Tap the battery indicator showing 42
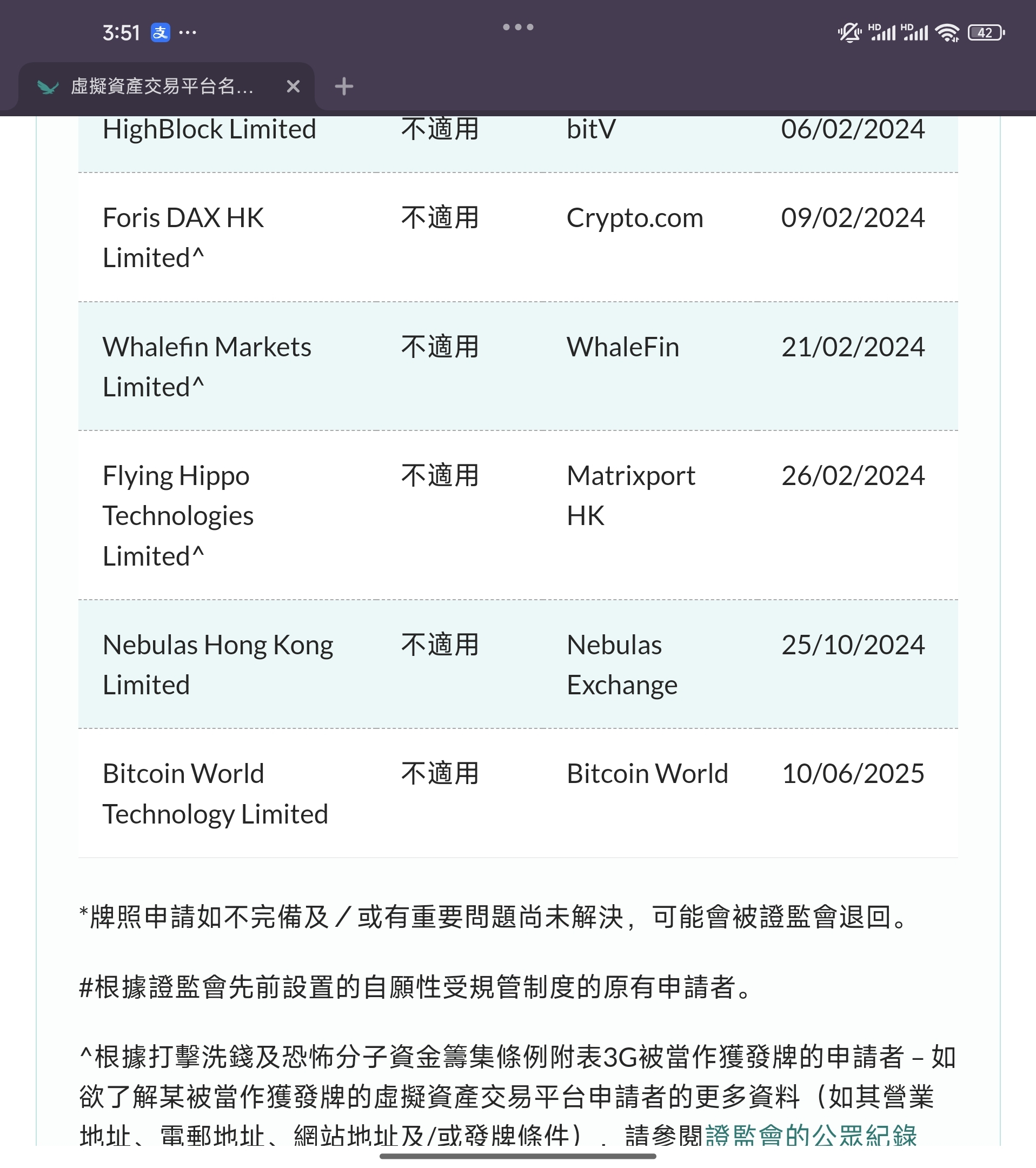Screen dimensions: 1036x1168 (986, 32)
